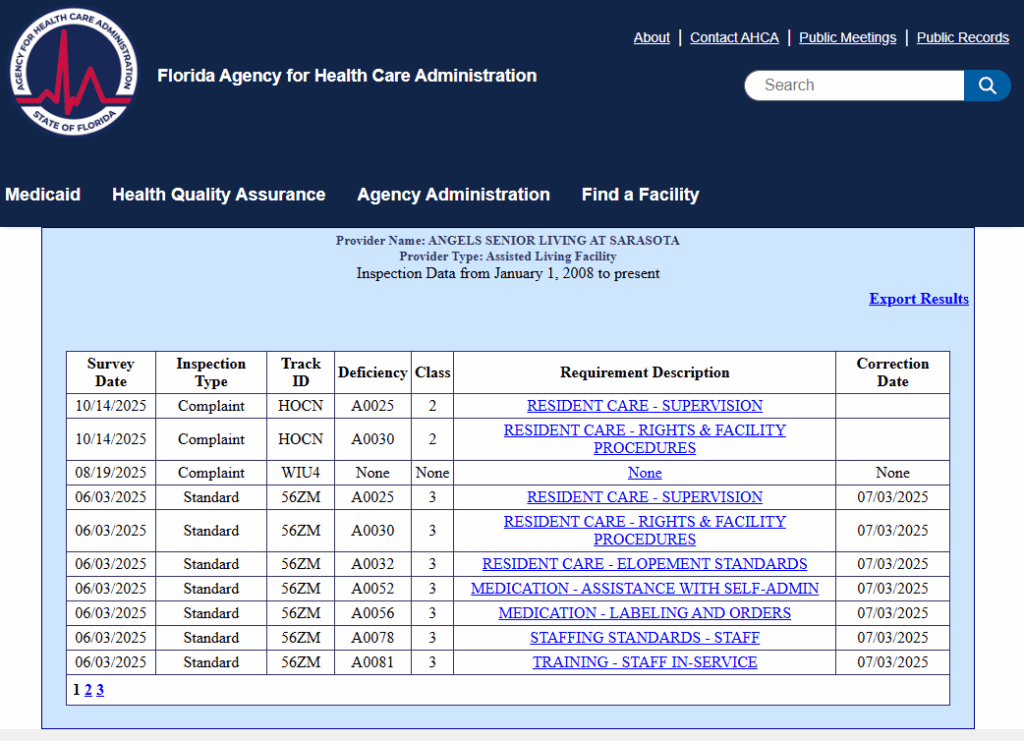Click Export Results
This screenshot has height=741, width=1024.
click(x=918, y=299)
